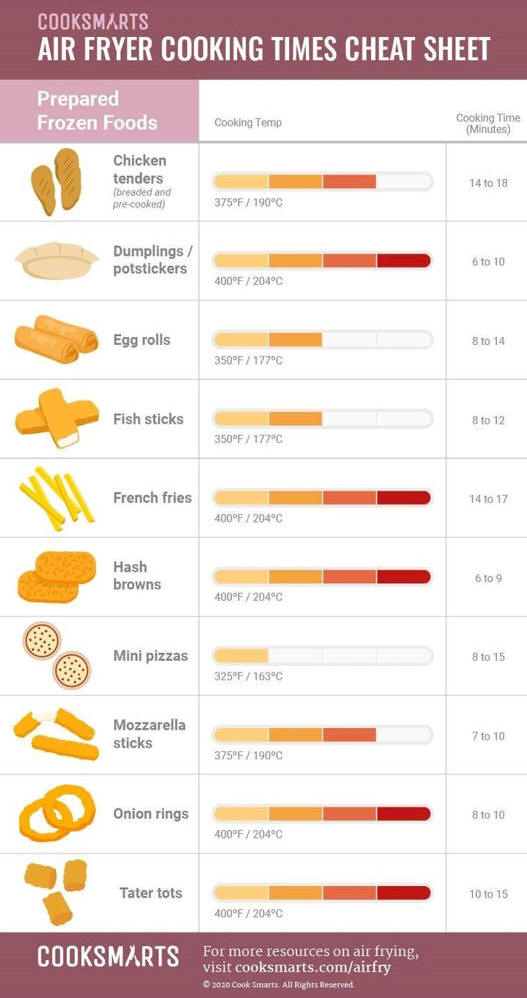This screenshot has height=998, width=527.
Task: Click the mini pizzas illustration
Action: pos(57,656)
